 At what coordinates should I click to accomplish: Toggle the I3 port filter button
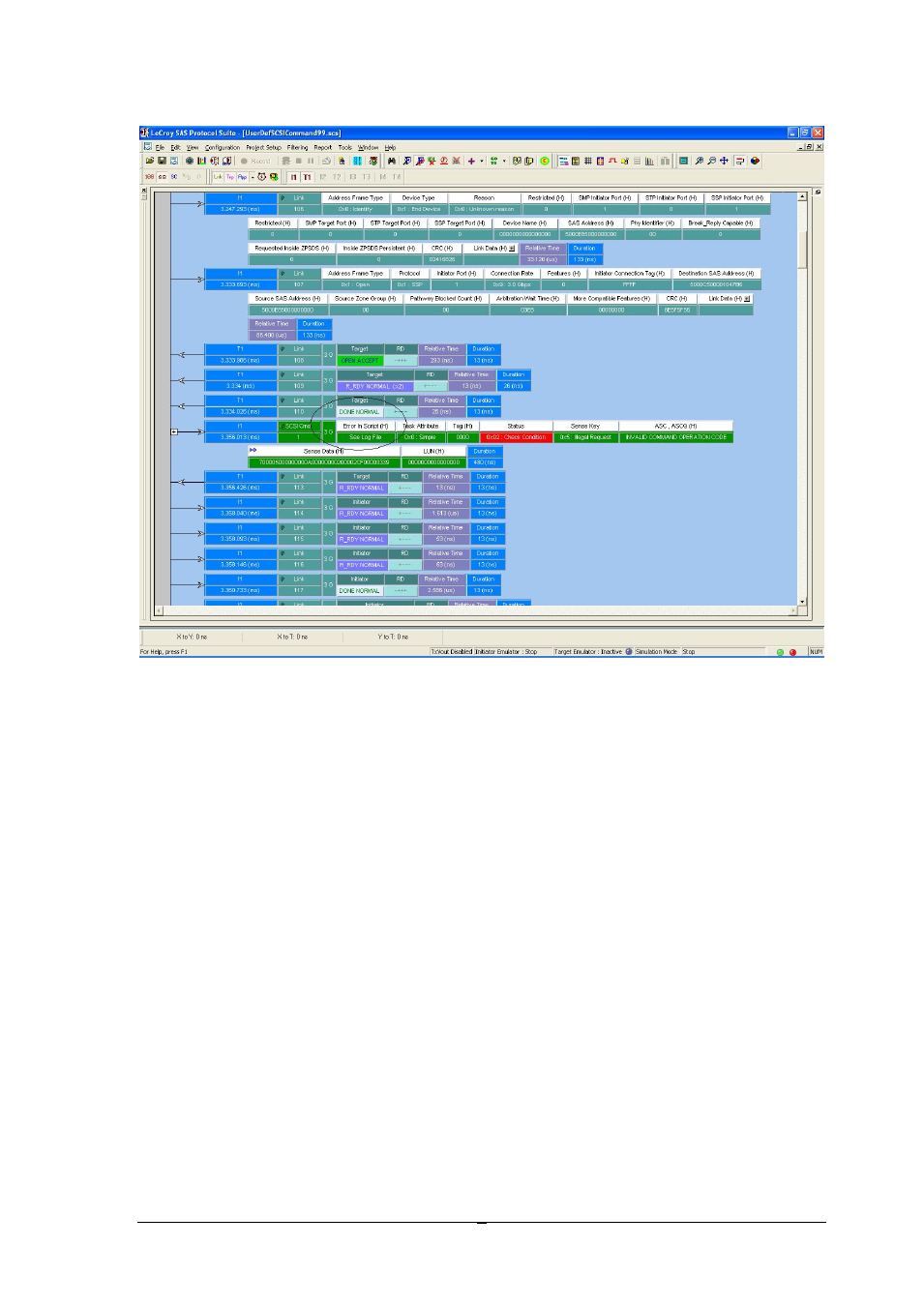[x=353, y=177]
